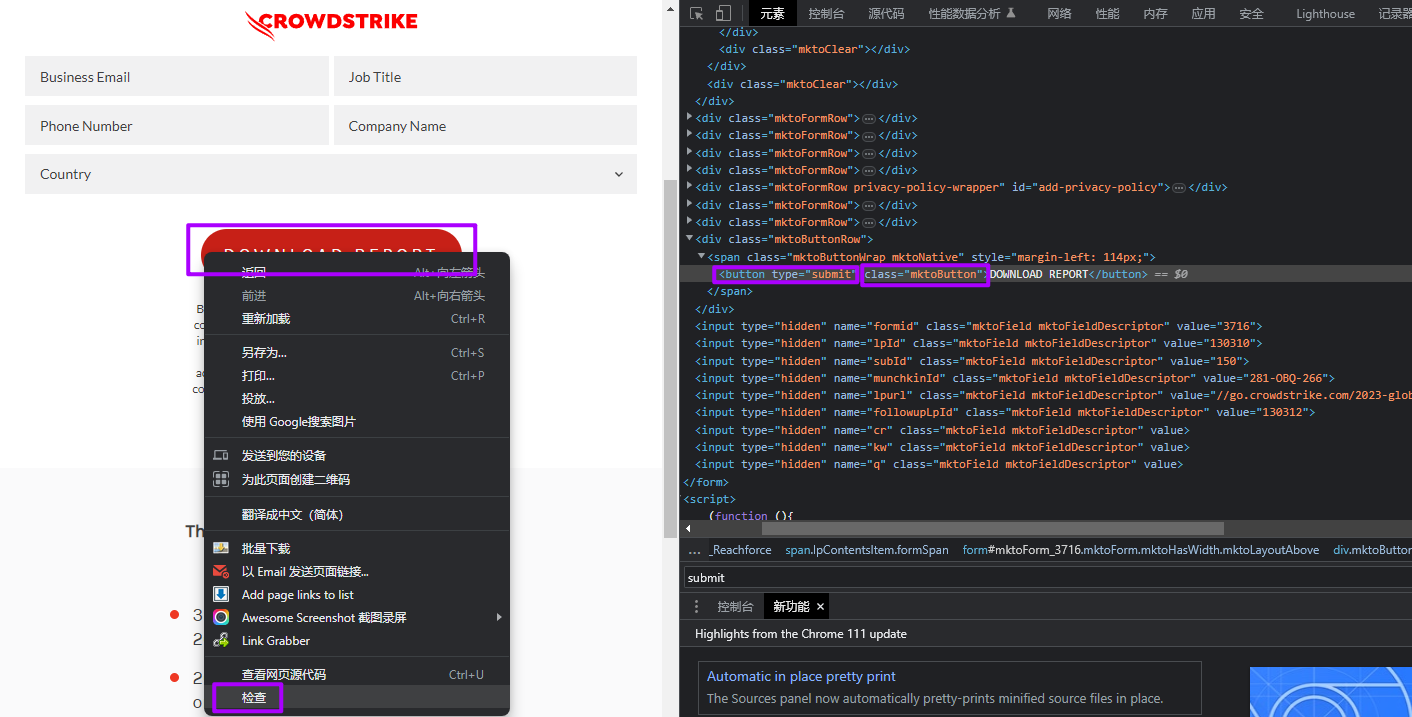
Task: Select the span.lpContentsItem.formSpan breadcrumb
Action: [x=866, y=550]
